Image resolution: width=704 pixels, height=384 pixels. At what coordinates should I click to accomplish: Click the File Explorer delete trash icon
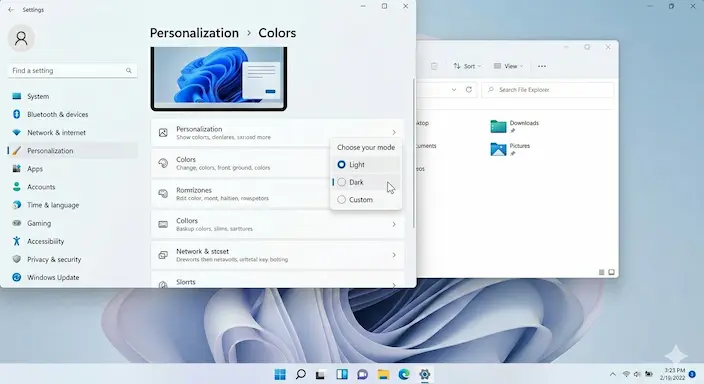tap(434, 66)
